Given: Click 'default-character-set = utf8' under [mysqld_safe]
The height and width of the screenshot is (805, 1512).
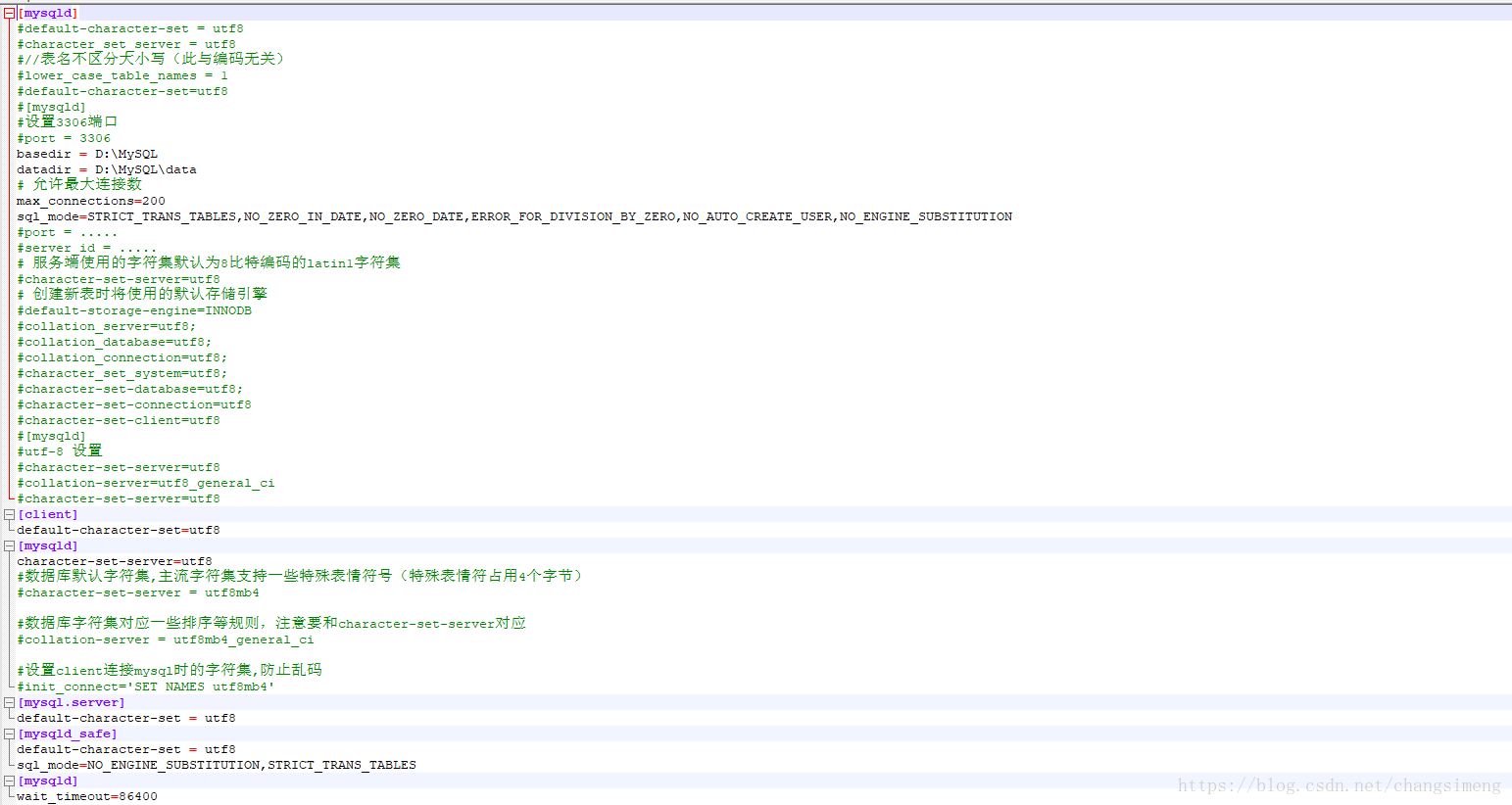Looking at the screenshot, I should [126, 749].
